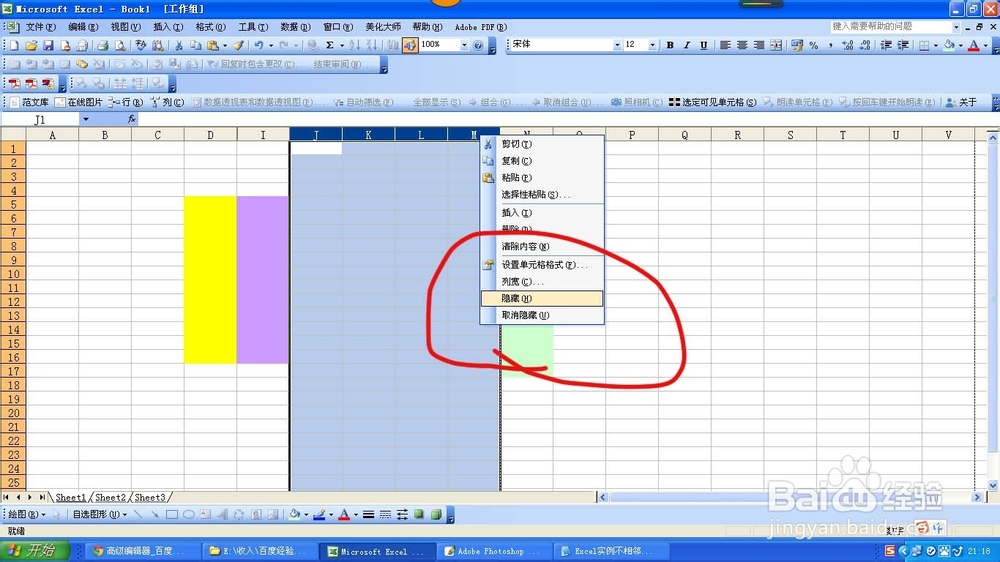The height and width of the screenshot is (562, 1000).
Task: Toggle Bold formatting
Action: pyautogui.click(x=670, y=45)
